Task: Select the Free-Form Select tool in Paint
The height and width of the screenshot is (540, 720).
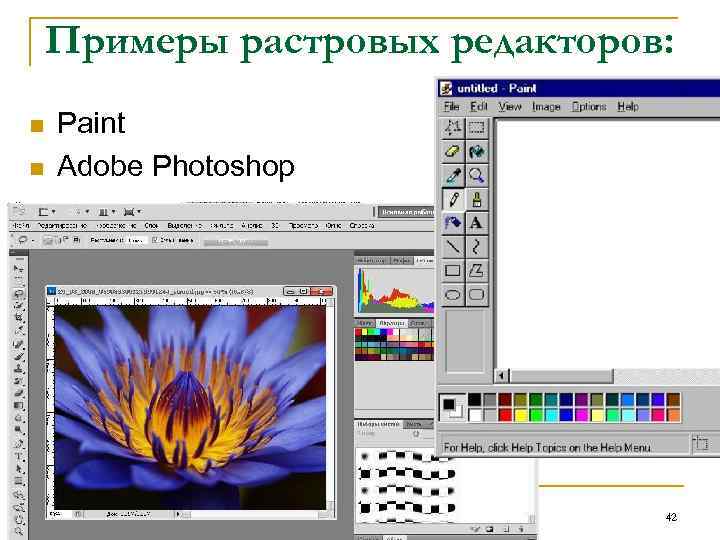Action: tap(453, 128)
